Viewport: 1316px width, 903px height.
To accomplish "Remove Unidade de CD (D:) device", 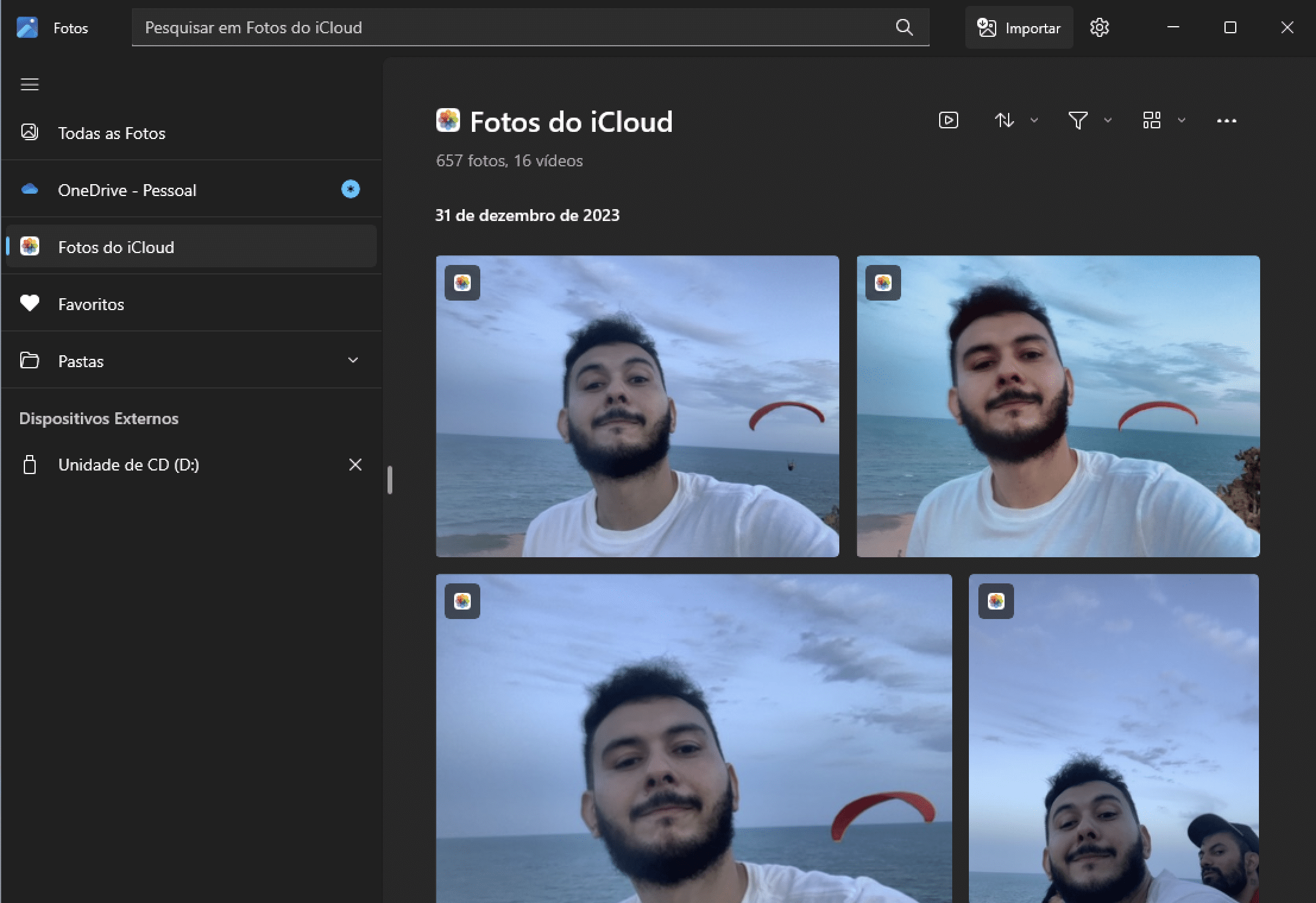I will (355, 465).
